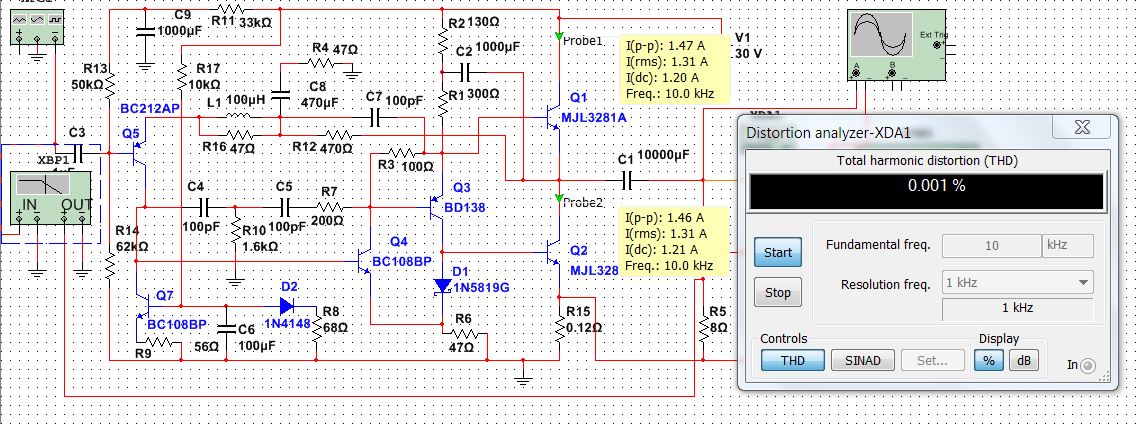The image size is (1136, 424).
Task: Click the Start button in distortion analyzer
Action: coord(778,253)
